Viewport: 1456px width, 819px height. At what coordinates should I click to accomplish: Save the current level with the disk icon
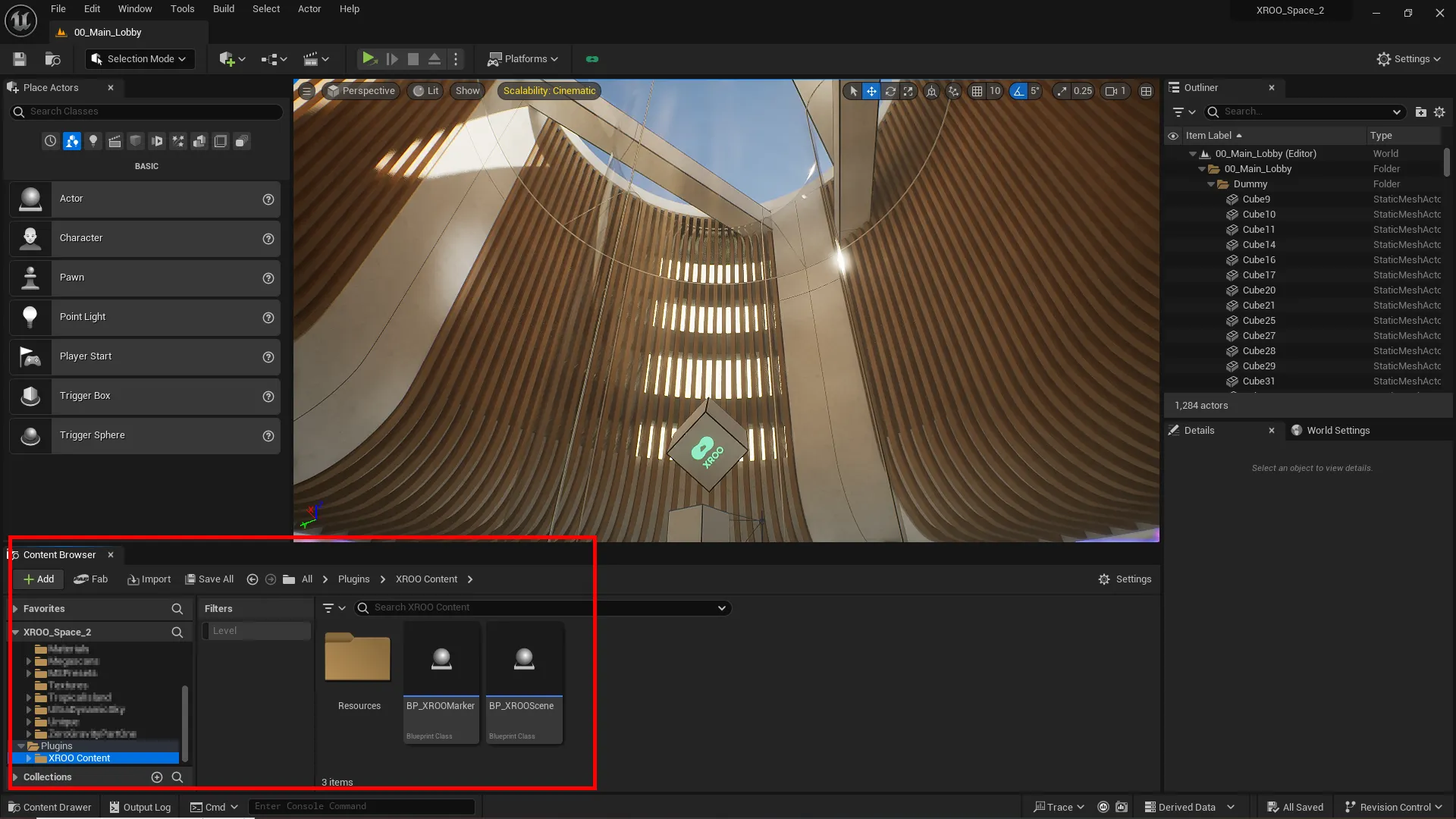(20, 58)
